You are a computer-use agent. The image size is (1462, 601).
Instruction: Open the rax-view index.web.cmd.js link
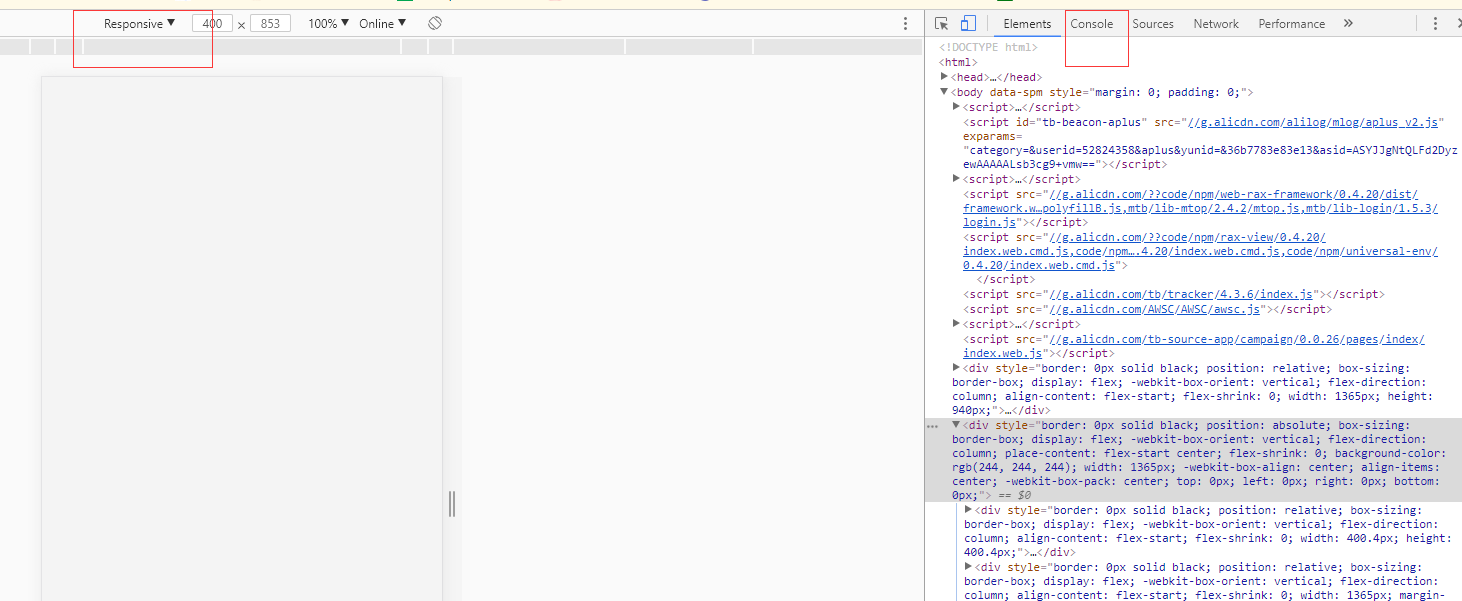(x=1200, y=251)
